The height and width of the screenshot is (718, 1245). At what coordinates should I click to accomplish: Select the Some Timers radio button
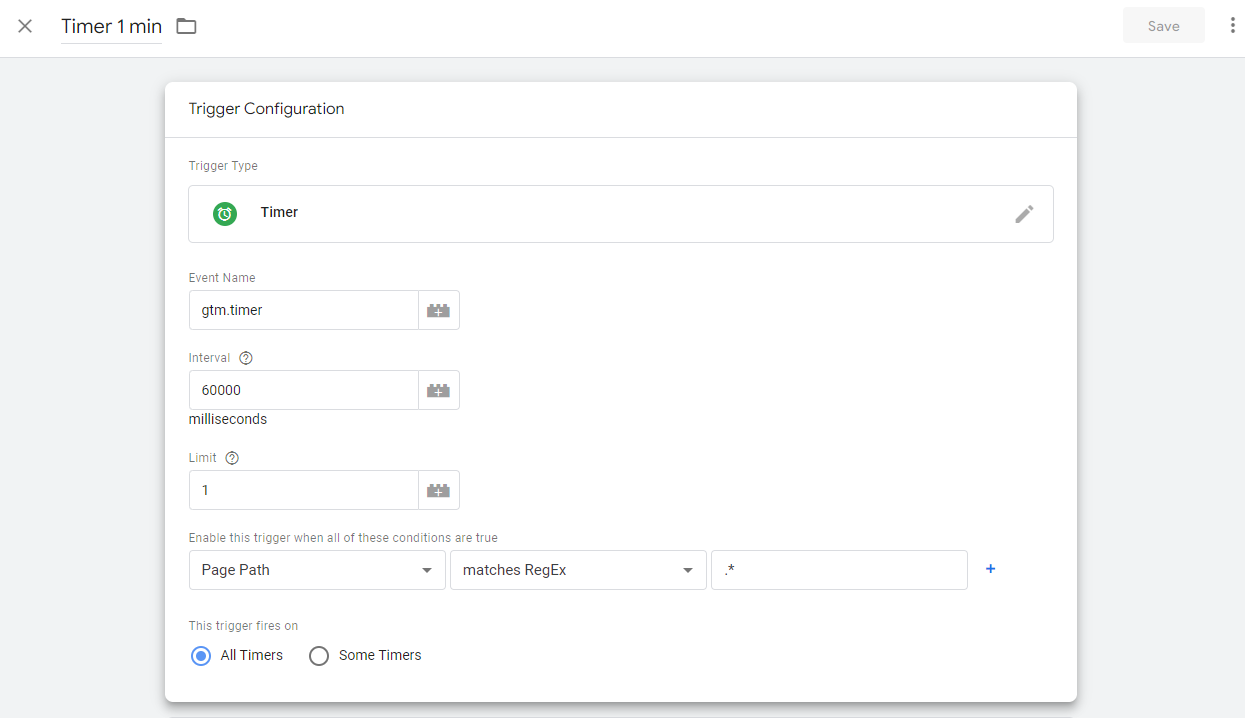coord(319,655)
